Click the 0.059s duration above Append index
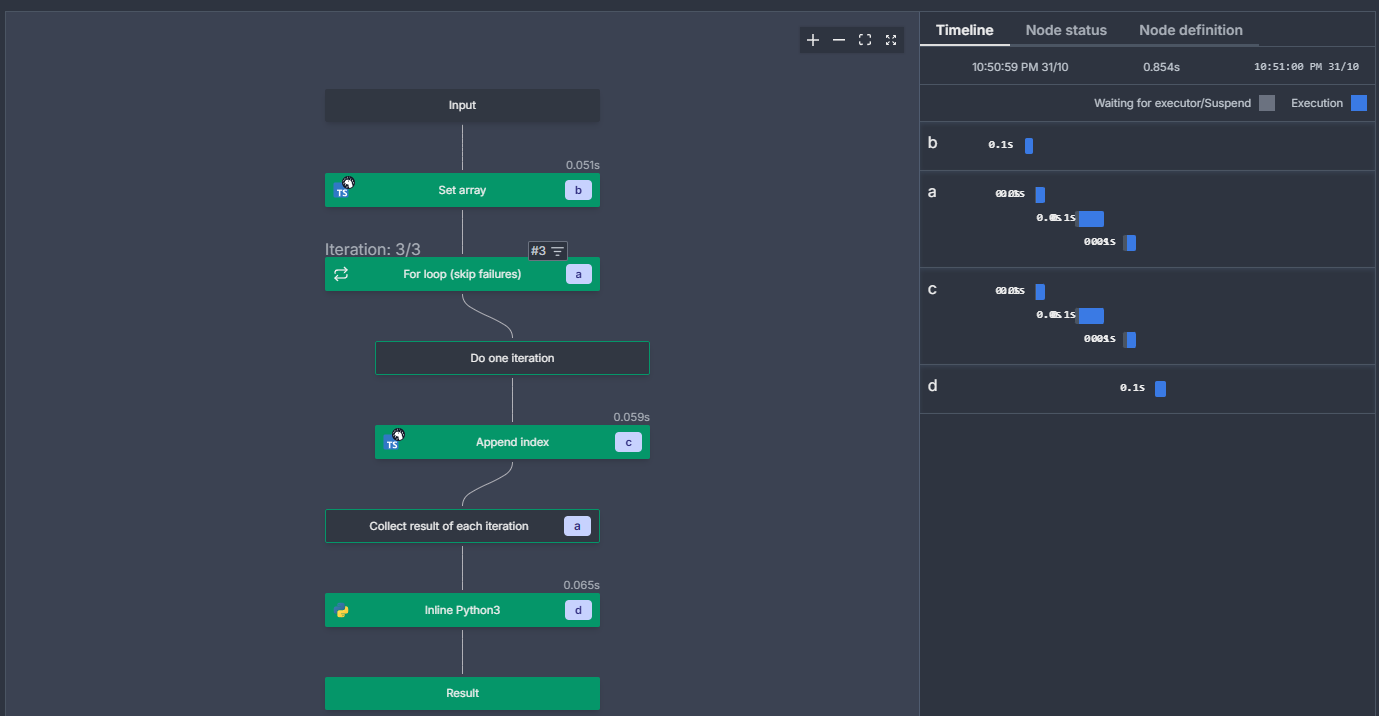This screenshot has width=1379, height=716. click(x=632, y=417)
